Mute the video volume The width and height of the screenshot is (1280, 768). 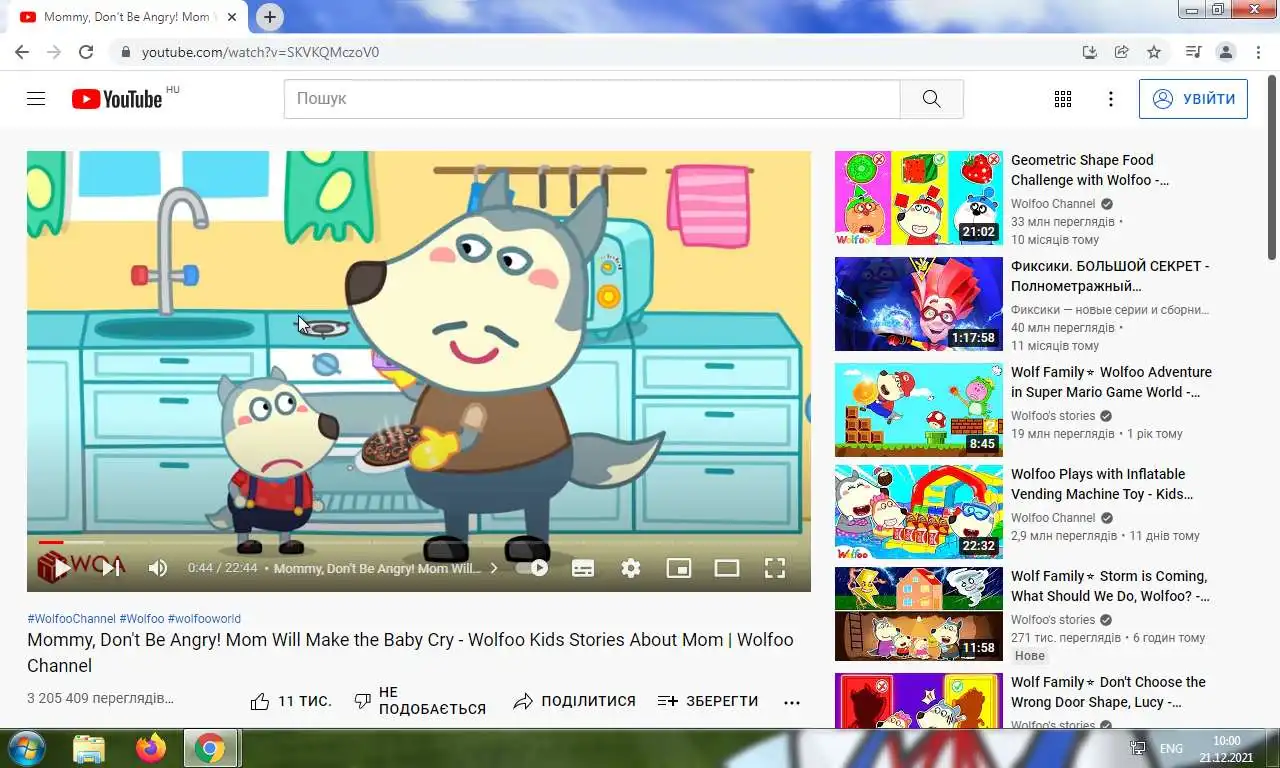point(158,568)
